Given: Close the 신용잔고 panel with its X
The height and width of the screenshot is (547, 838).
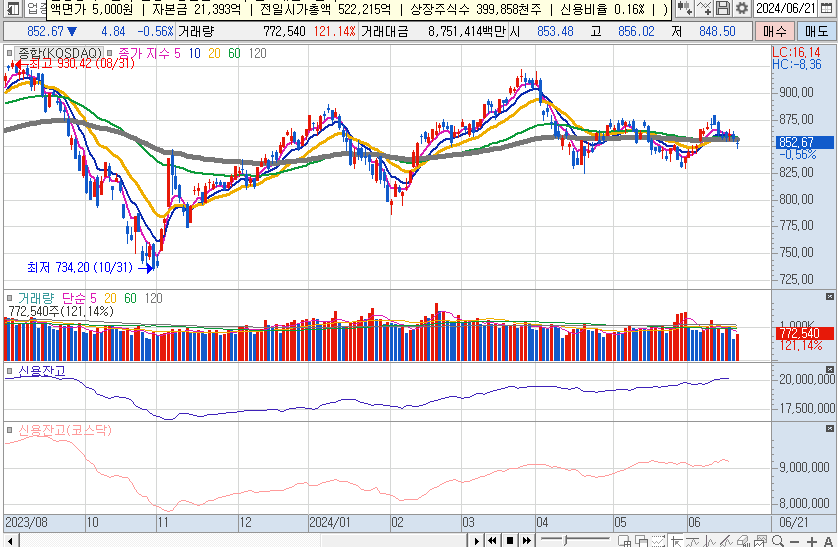Looking at the screenshot, I should pos(828,371).
